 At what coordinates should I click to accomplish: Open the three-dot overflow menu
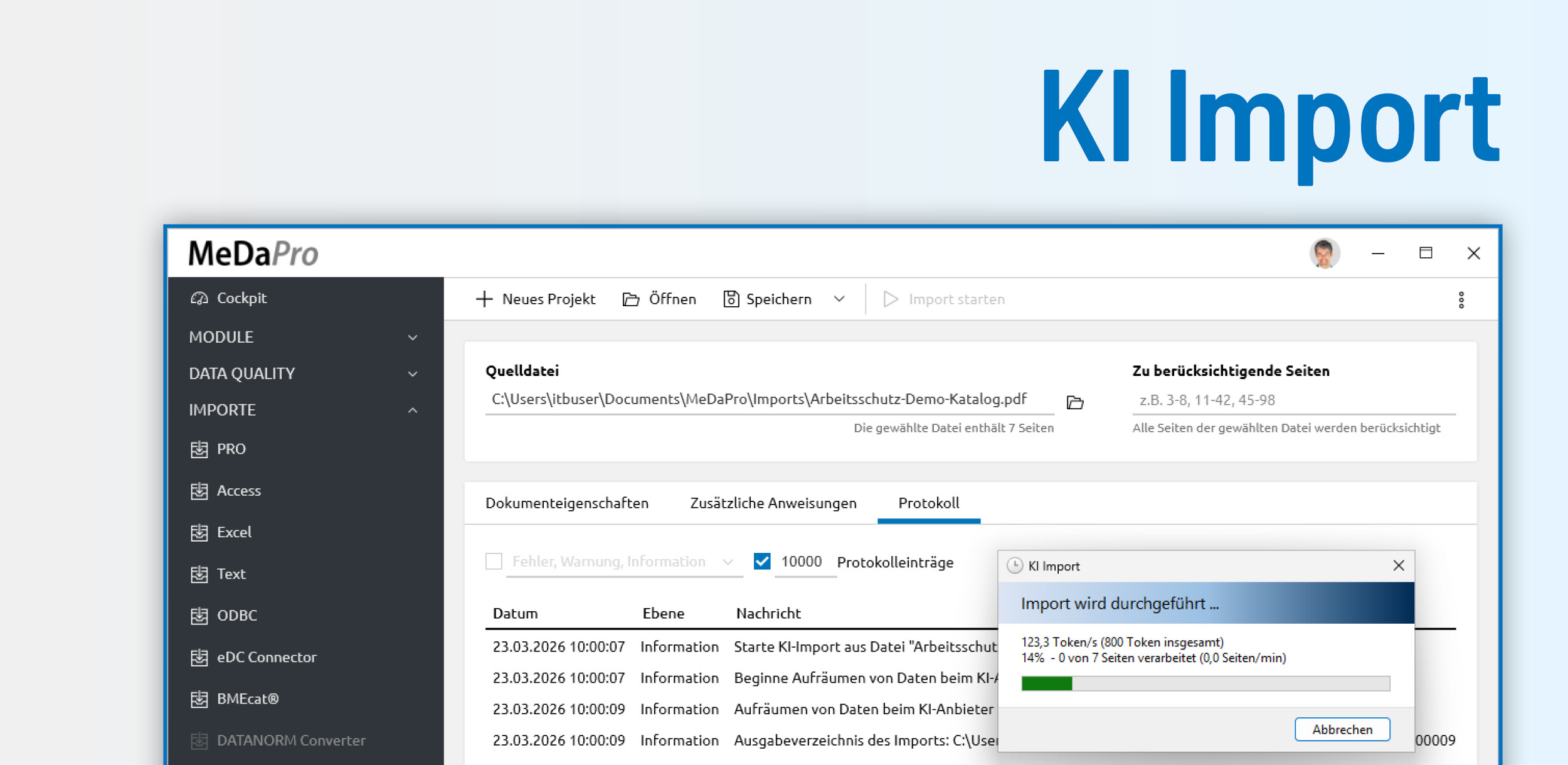point(1461,300)
